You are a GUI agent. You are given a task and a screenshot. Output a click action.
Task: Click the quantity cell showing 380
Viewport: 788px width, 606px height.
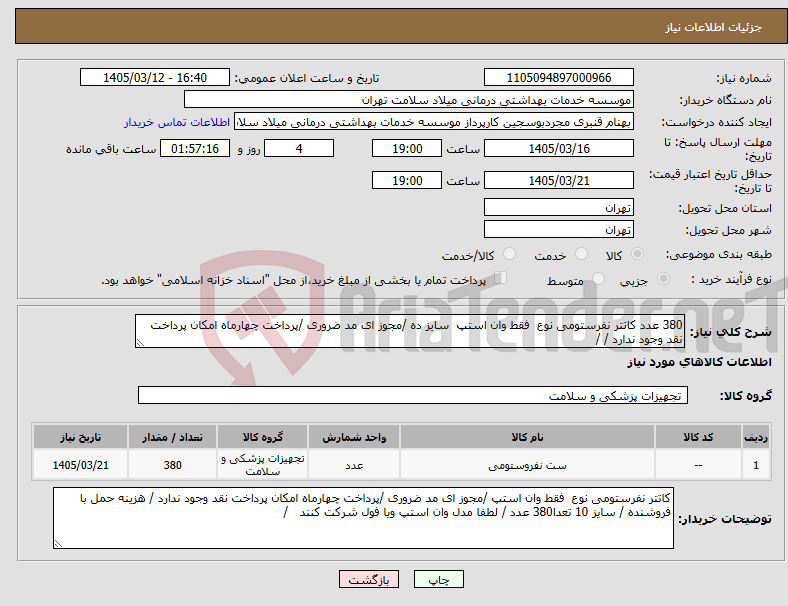pos(172,465)
